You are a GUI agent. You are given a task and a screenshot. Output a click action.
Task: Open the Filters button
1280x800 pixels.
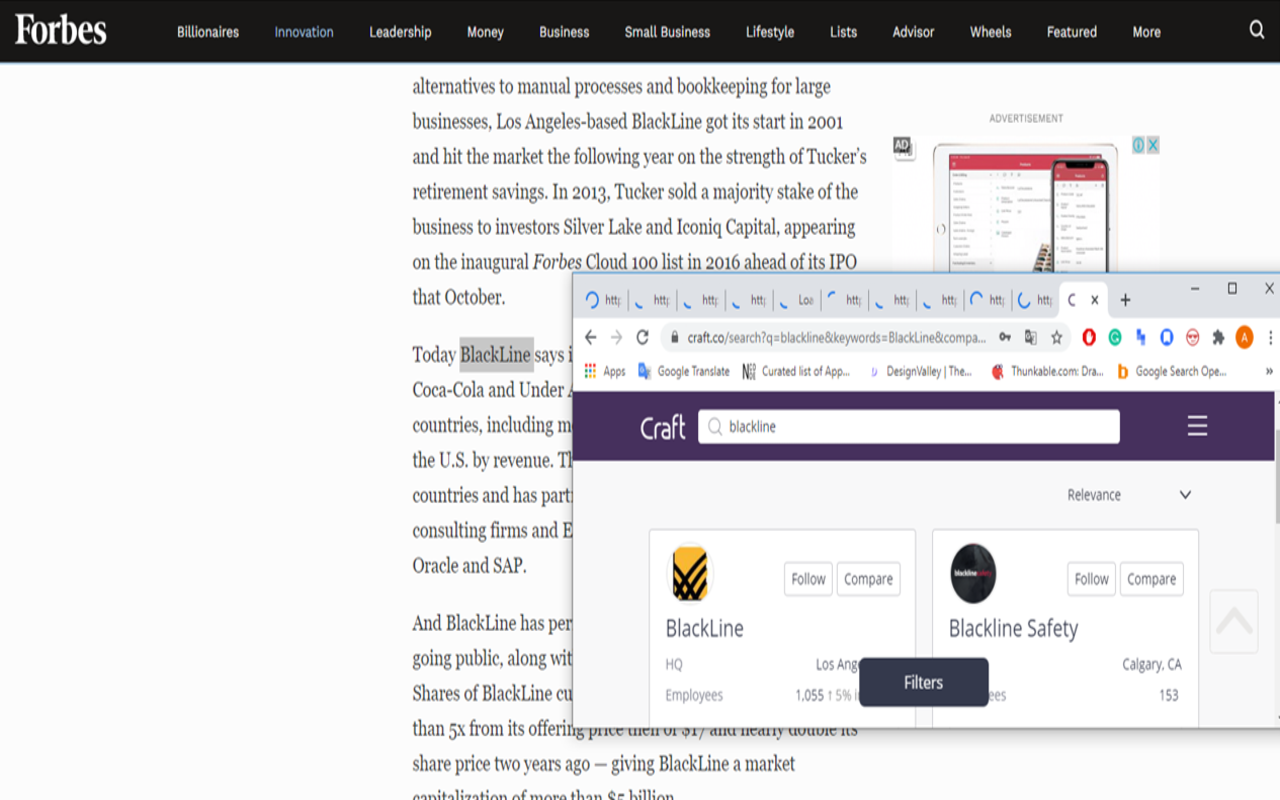pos(923,682)
